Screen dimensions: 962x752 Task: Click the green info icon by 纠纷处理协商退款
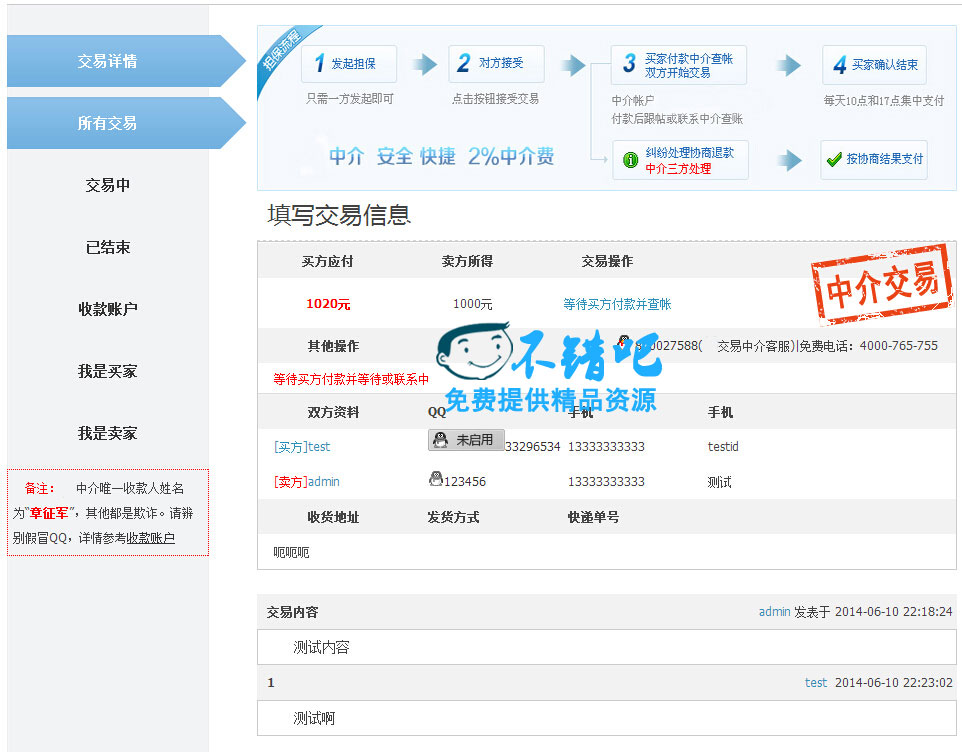631,160
